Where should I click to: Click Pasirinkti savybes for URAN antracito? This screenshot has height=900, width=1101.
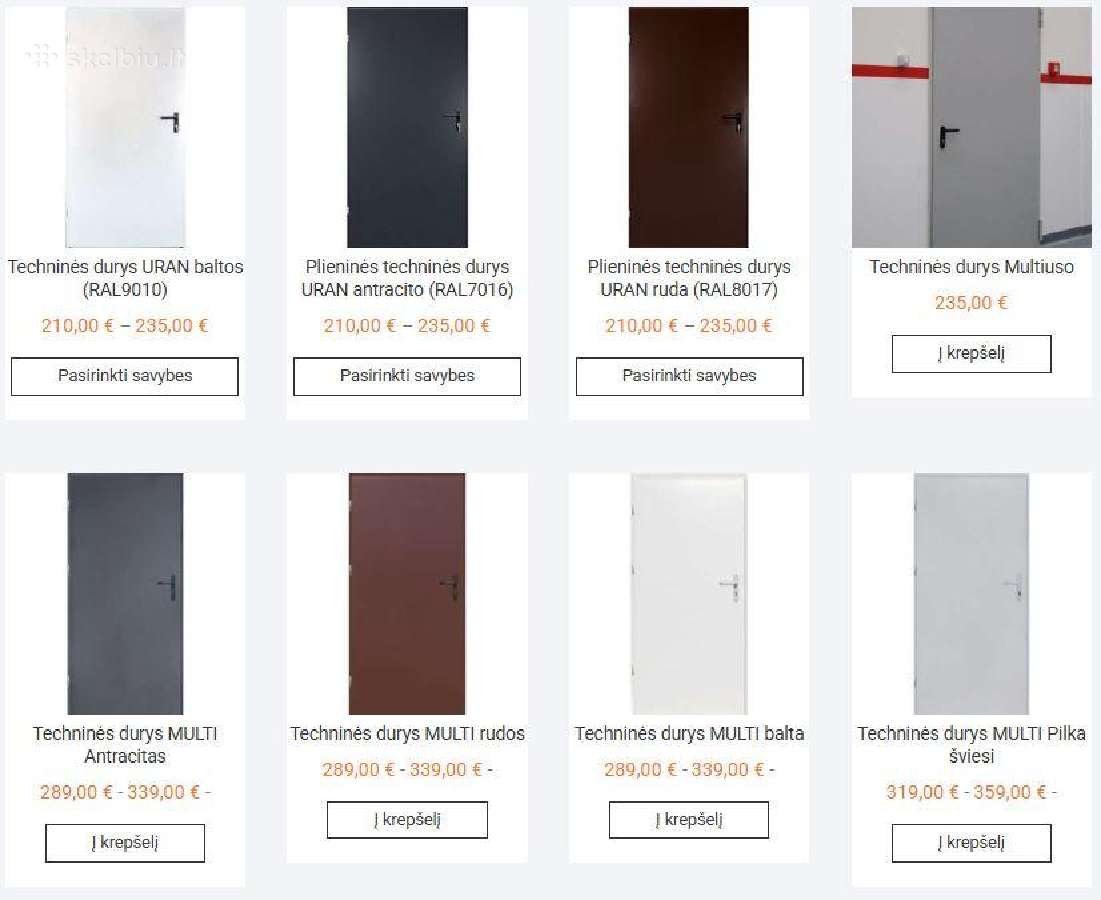coord(407,376)
